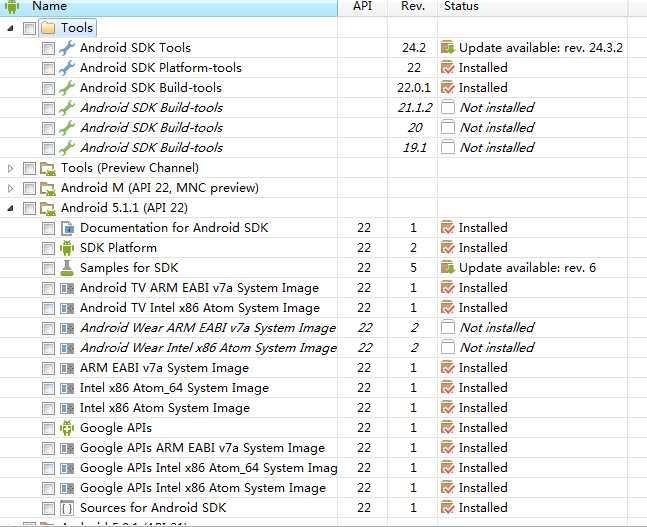The height and width of the screenshot is (527, 647).
Task: Click the Samples for SDK flask icon
Action: click(67, 268)
